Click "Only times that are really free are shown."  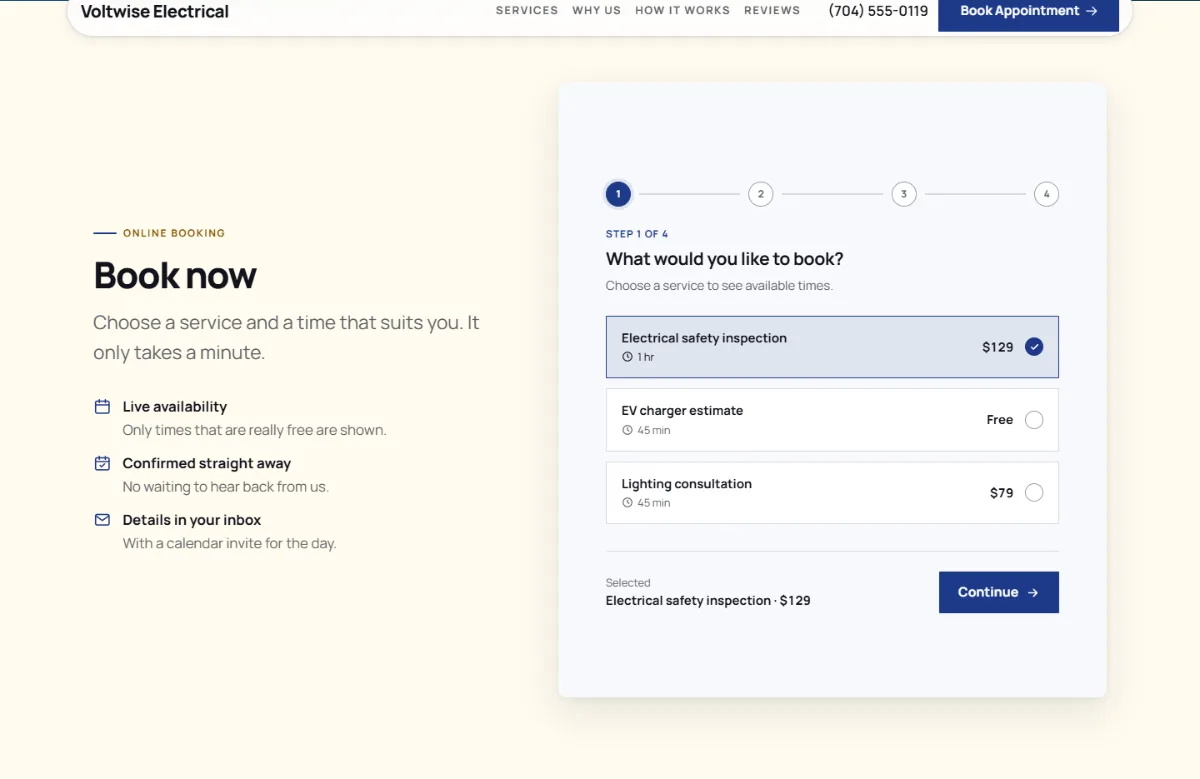[x=254, y=430]
